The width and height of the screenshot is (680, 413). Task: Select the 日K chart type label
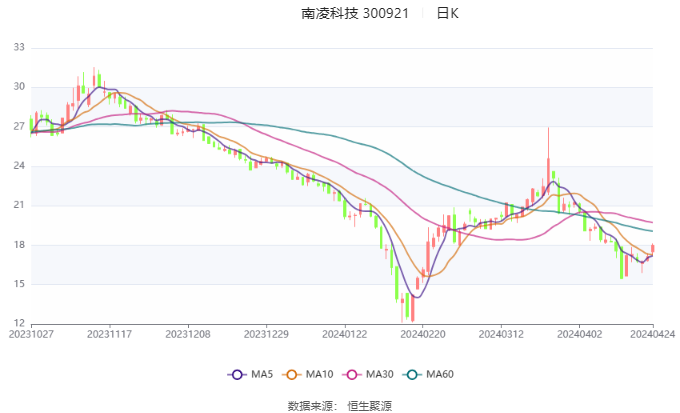447,13
